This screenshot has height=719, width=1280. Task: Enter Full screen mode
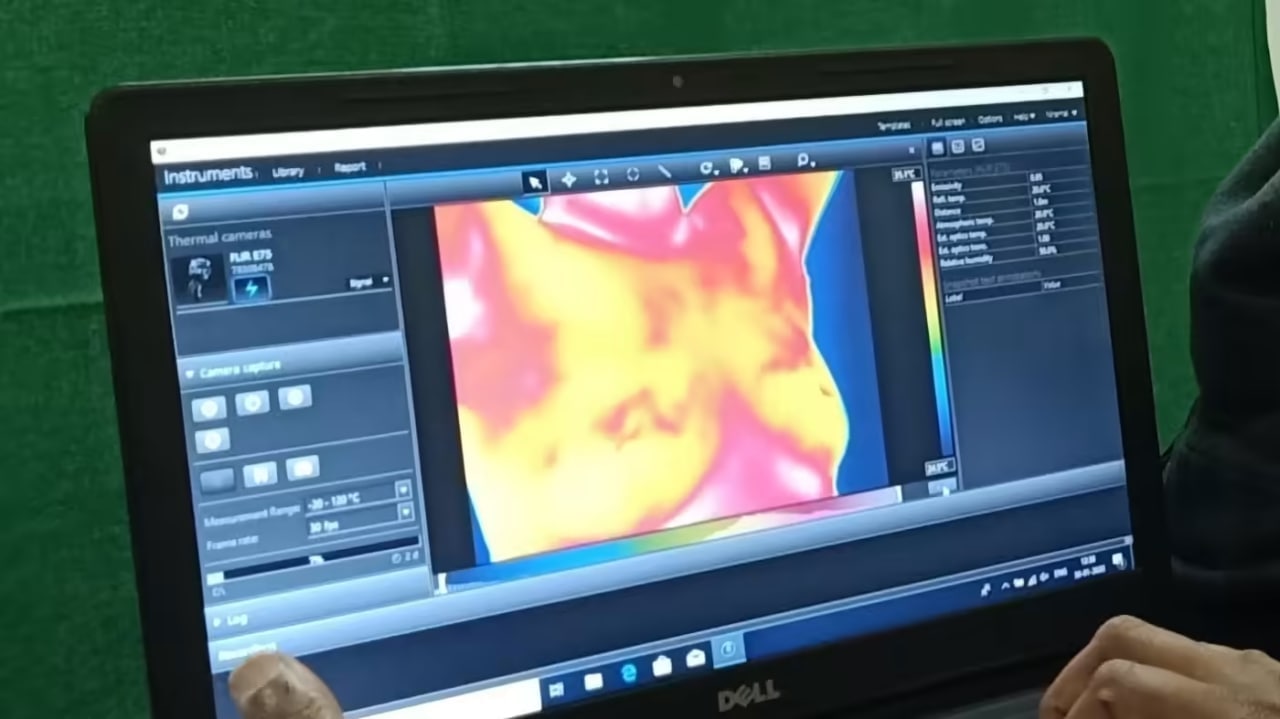click(947, 122)
